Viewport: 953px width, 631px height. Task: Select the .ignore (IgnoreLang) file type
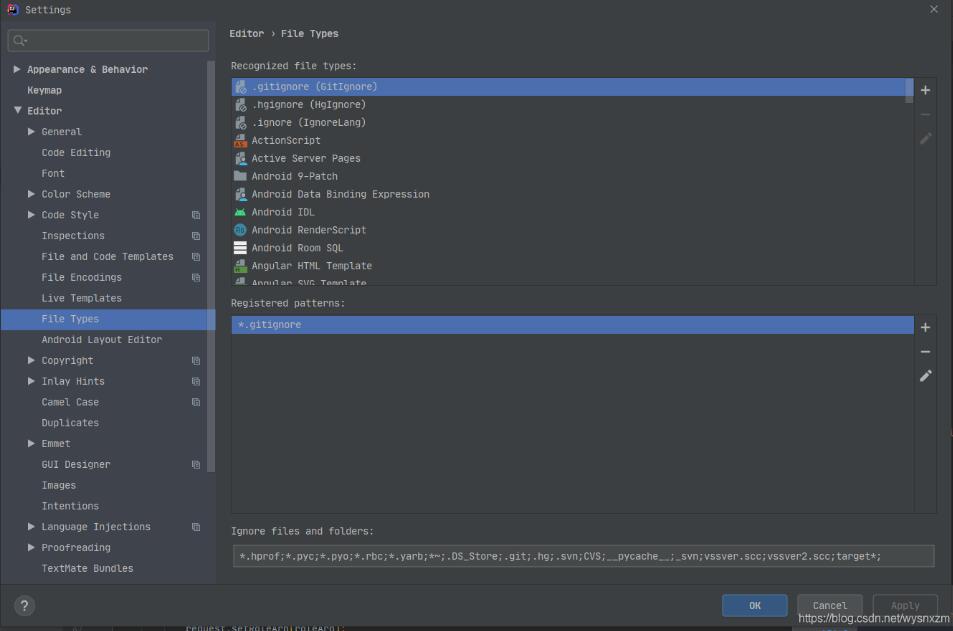pos(572,123)
